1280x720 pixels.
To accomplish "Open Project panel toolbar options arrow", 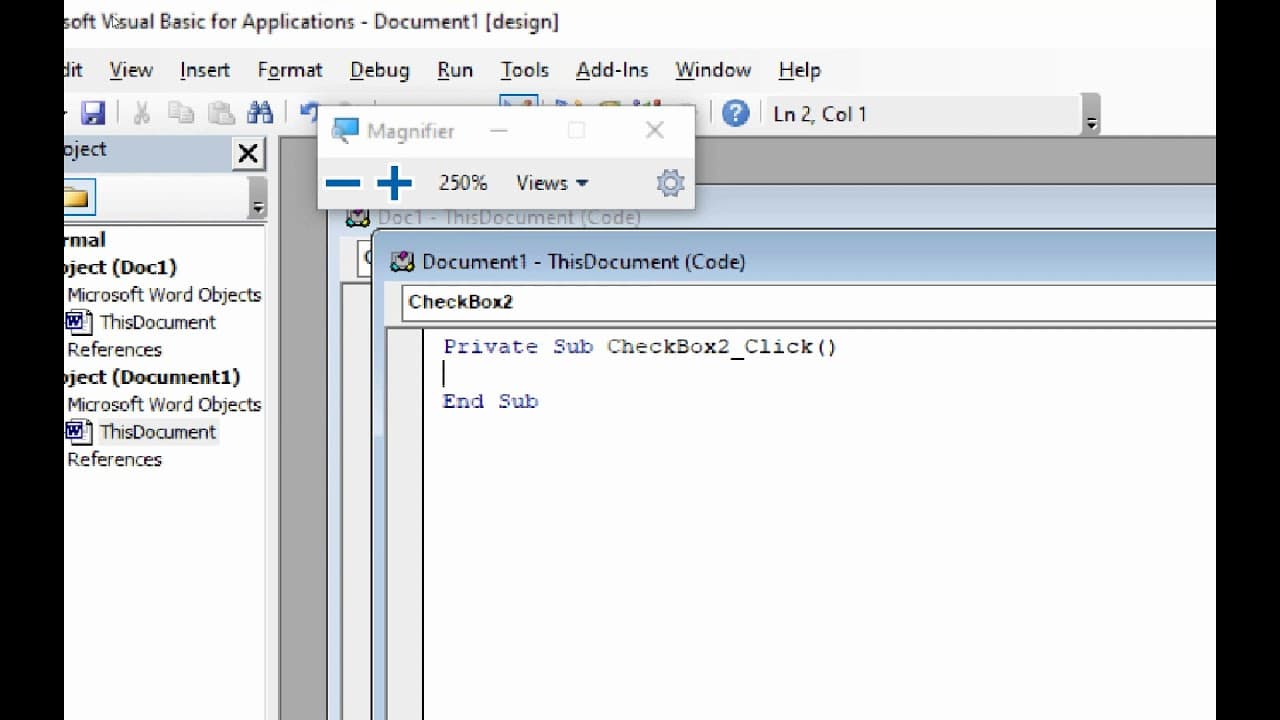I will [258, 198].
